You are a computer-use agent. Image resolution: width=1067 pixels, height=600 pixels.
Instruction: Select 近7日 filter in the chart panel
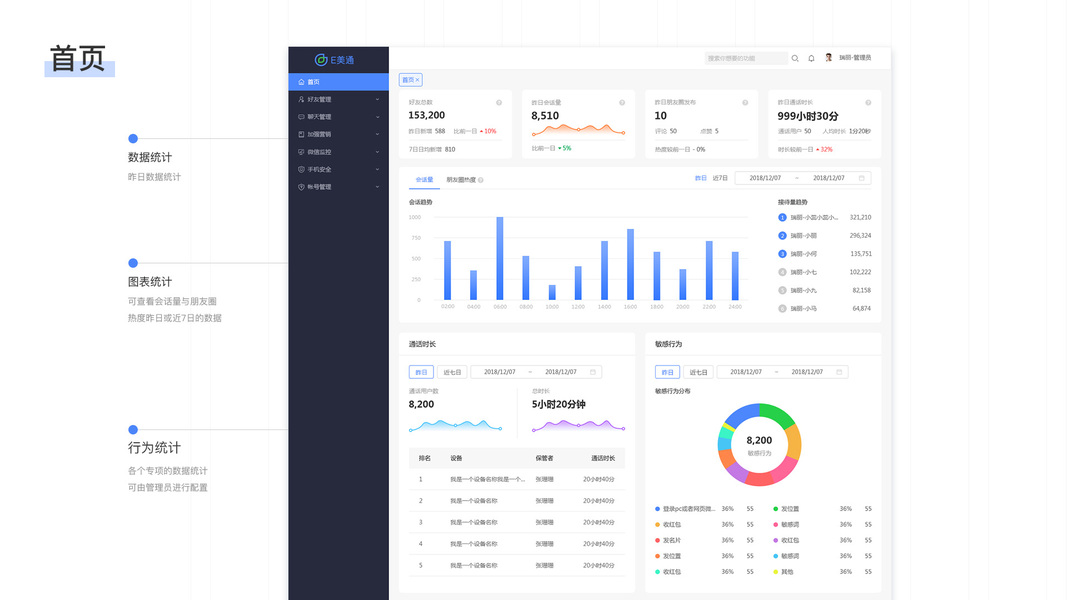pyautogui.click(x=720, y=178)
